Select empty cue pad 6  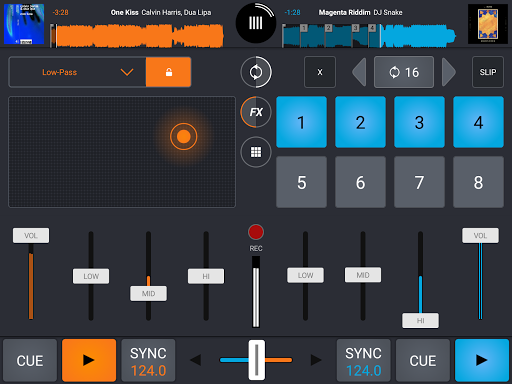tap(360, 182)
